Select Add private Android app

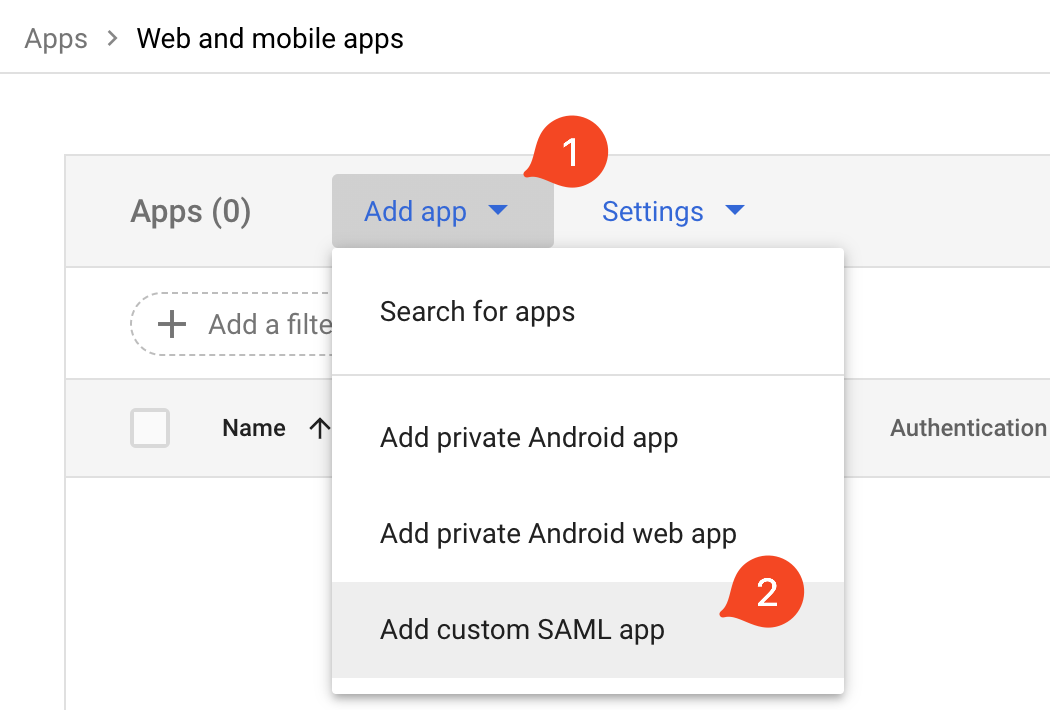529,438
